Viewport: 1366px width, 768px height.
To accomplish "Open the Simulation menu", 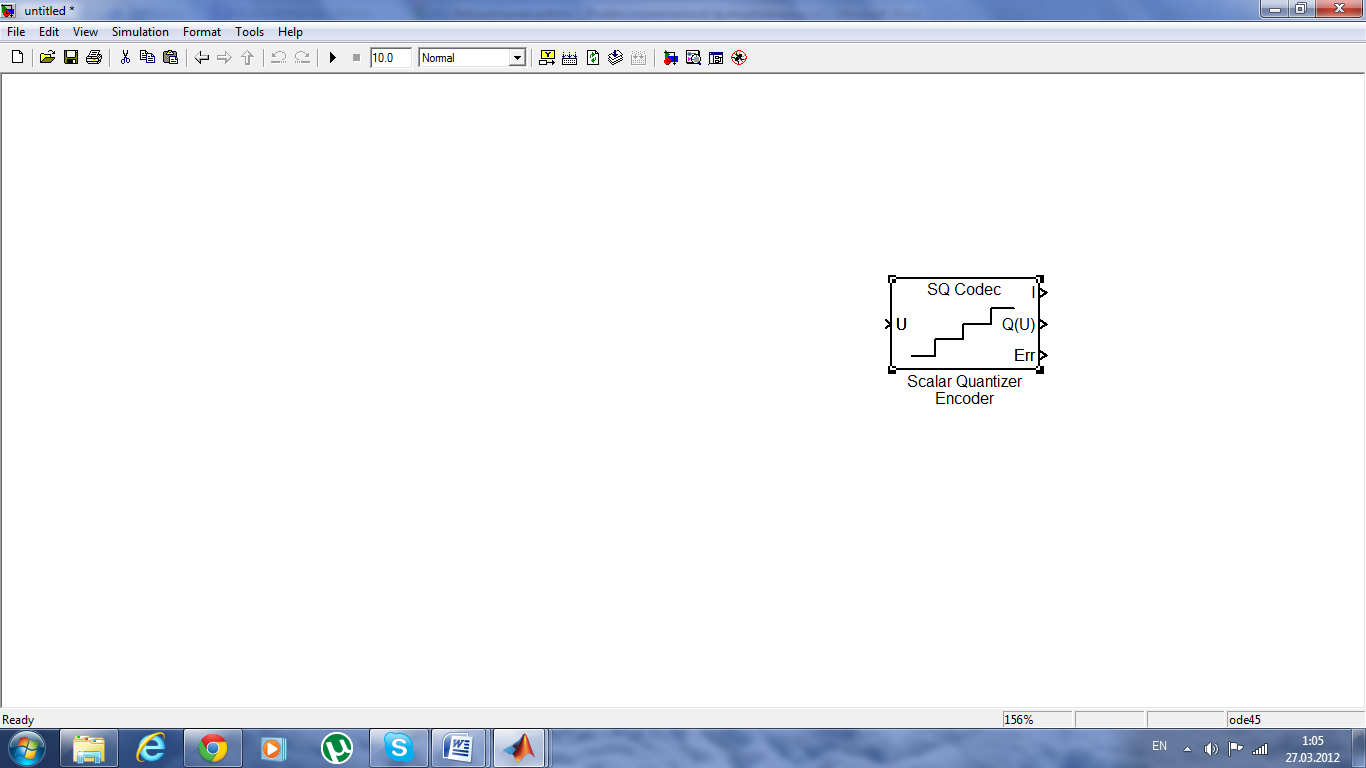I will point(140,32).
